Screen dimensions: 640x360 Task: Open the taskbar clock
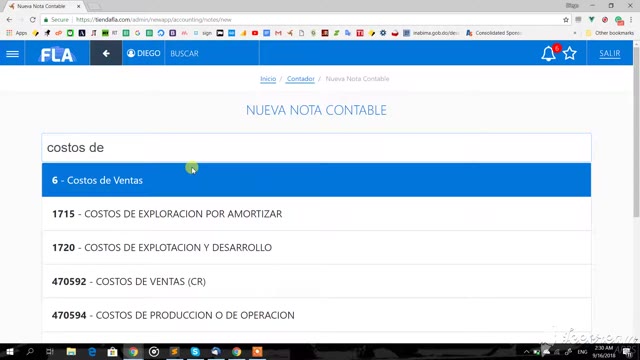604,351
